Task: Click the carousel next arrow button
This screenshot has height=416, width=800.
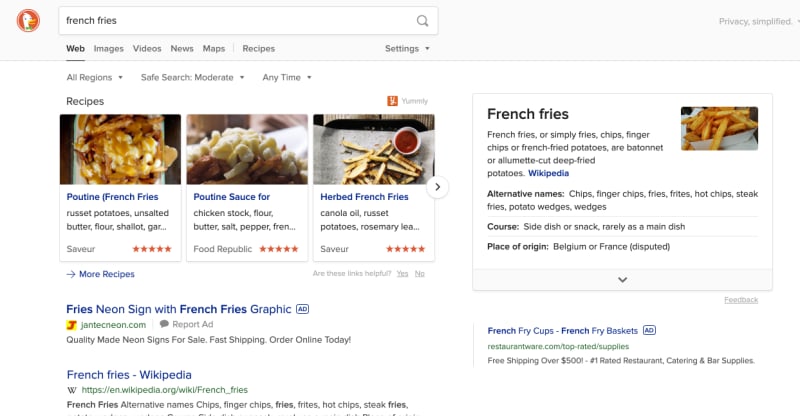Action: point(437,187)
